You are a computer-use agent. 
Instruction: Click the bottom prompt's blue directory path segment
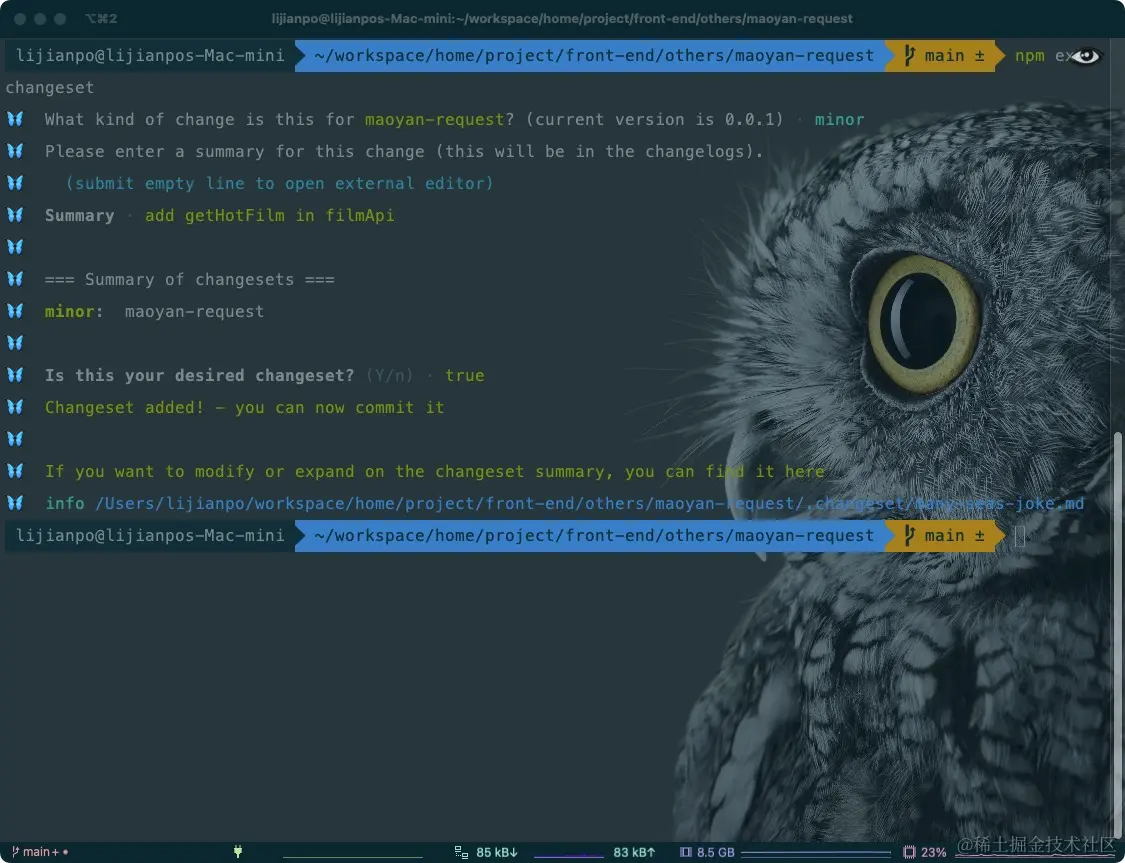click(x=594, y=535)
